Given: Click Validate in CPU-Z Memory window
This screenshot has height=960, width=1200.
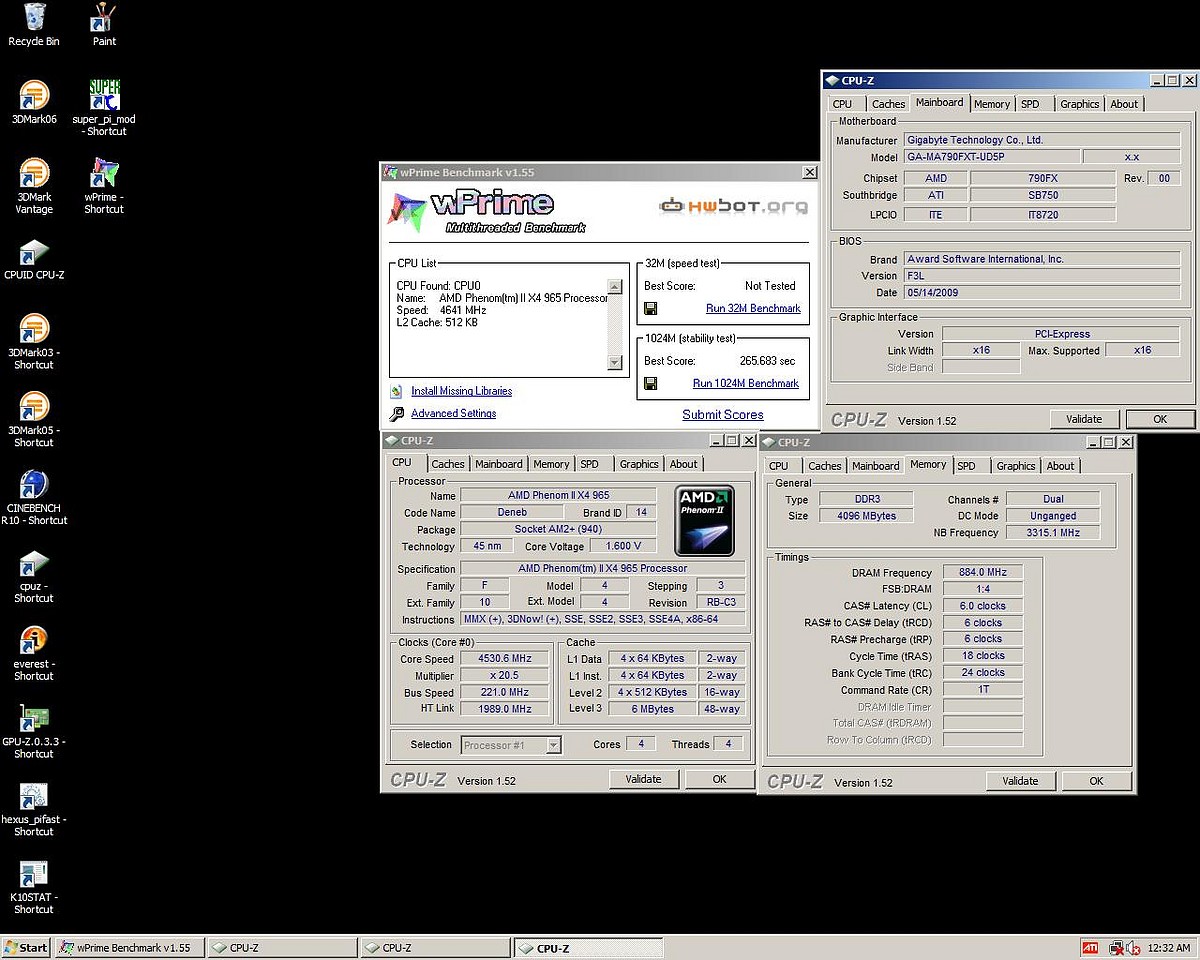Looking at the screenshot, I should (x=1020, y=781).
